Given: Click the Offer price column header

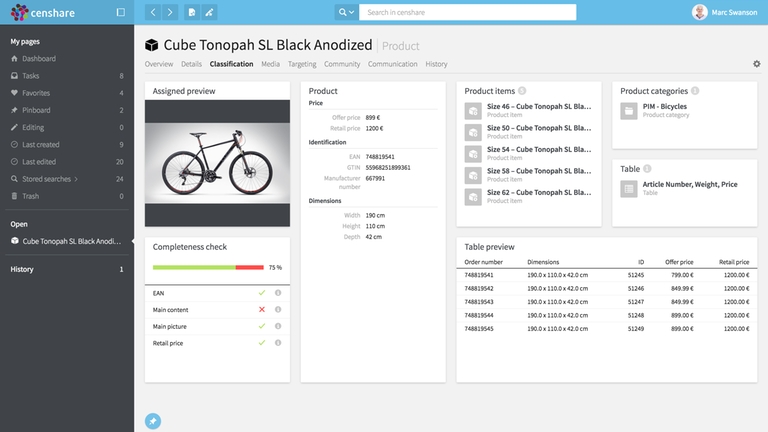Looking at the screenshot, I should (x=679, y=262).
